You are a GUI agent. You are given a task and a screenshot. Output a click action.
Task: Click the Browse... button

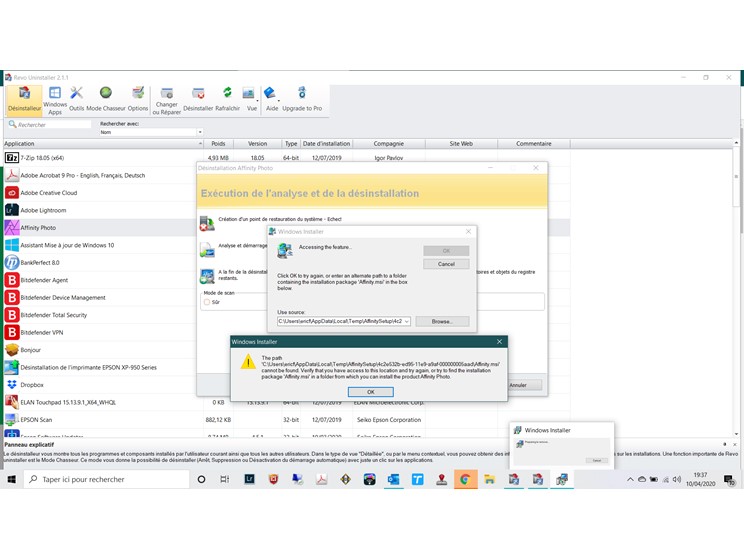[442, 321]
